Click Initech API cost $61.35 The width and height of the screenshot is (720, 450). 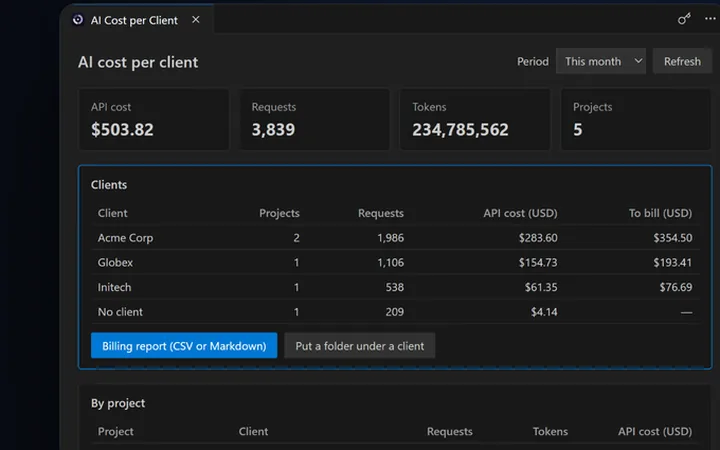pos(541,287)
